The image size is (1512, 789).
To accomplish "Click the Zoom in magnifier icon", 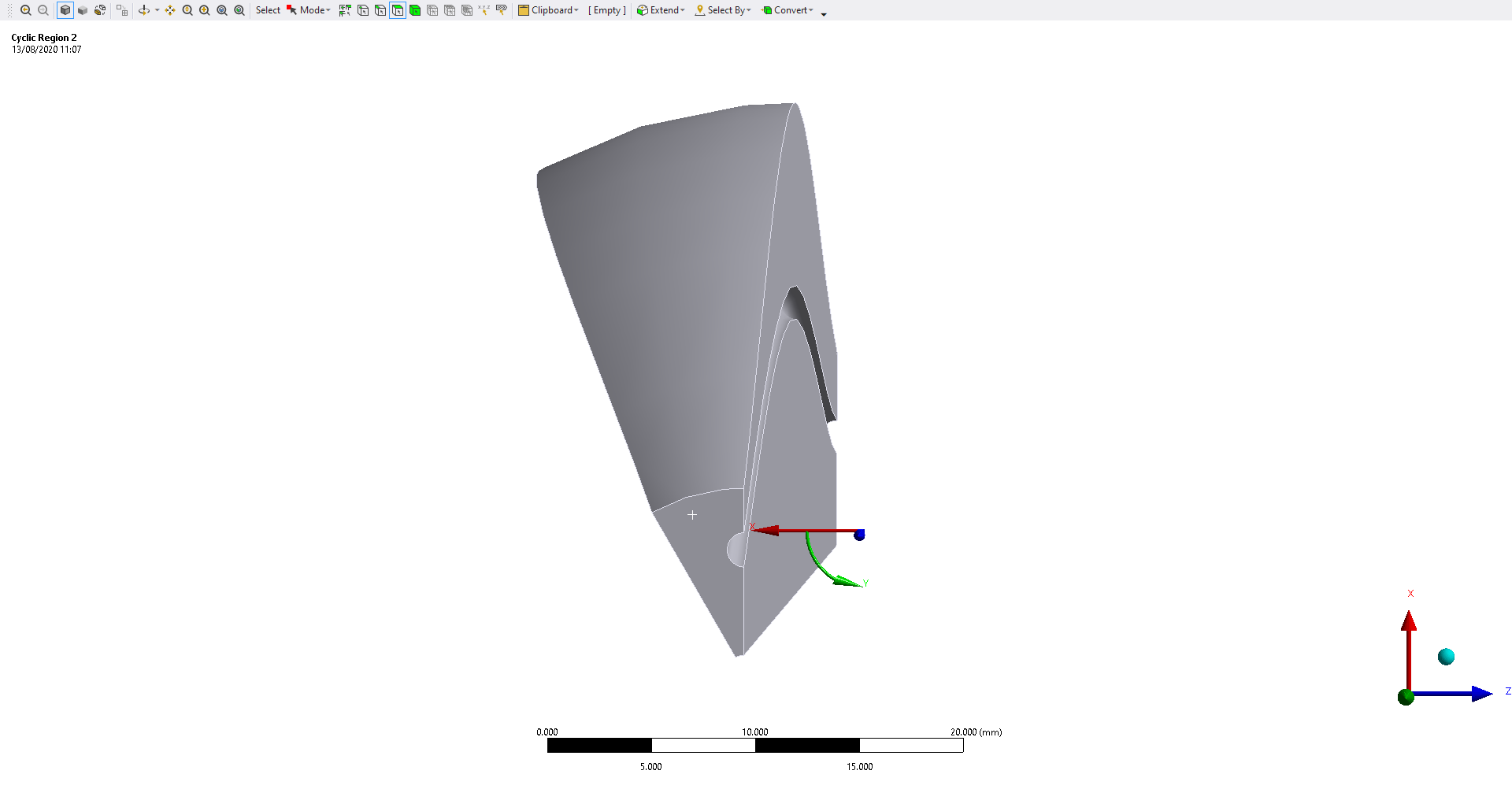I will click(x=205, y=10).
